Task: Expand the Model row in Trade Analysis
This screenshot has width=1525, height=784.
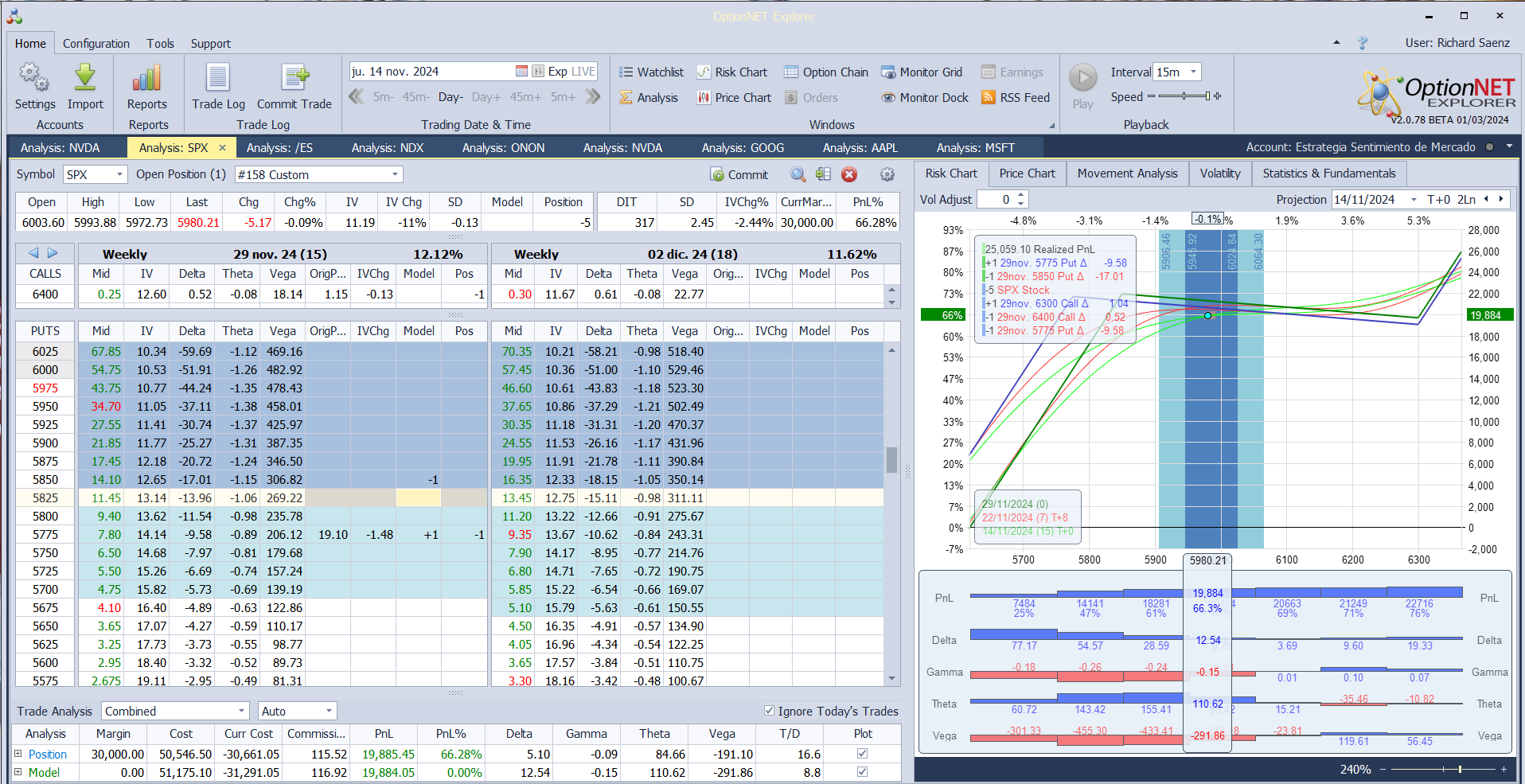Action: 18,772
